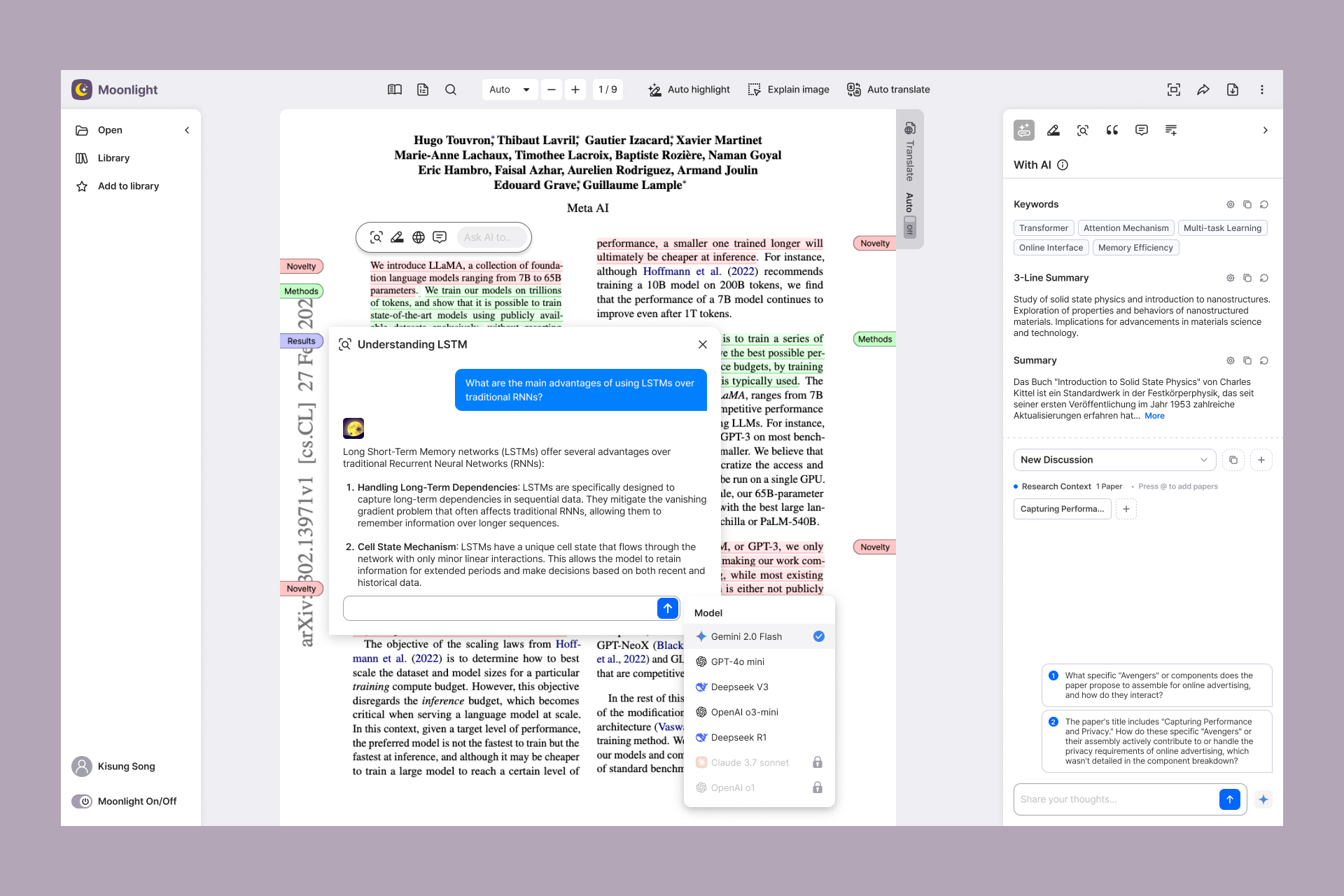Zoom out with the minus button
Image resolution: width=1344 pixels, height=896 pixels.
click(552, 90)
